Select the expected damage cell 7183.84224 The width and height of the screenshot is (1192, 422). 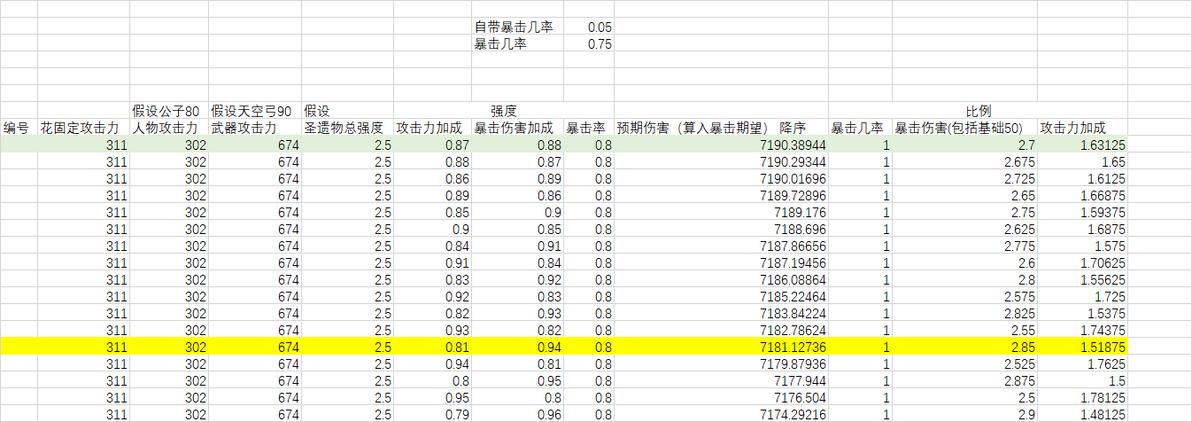[x=721, y=313]
